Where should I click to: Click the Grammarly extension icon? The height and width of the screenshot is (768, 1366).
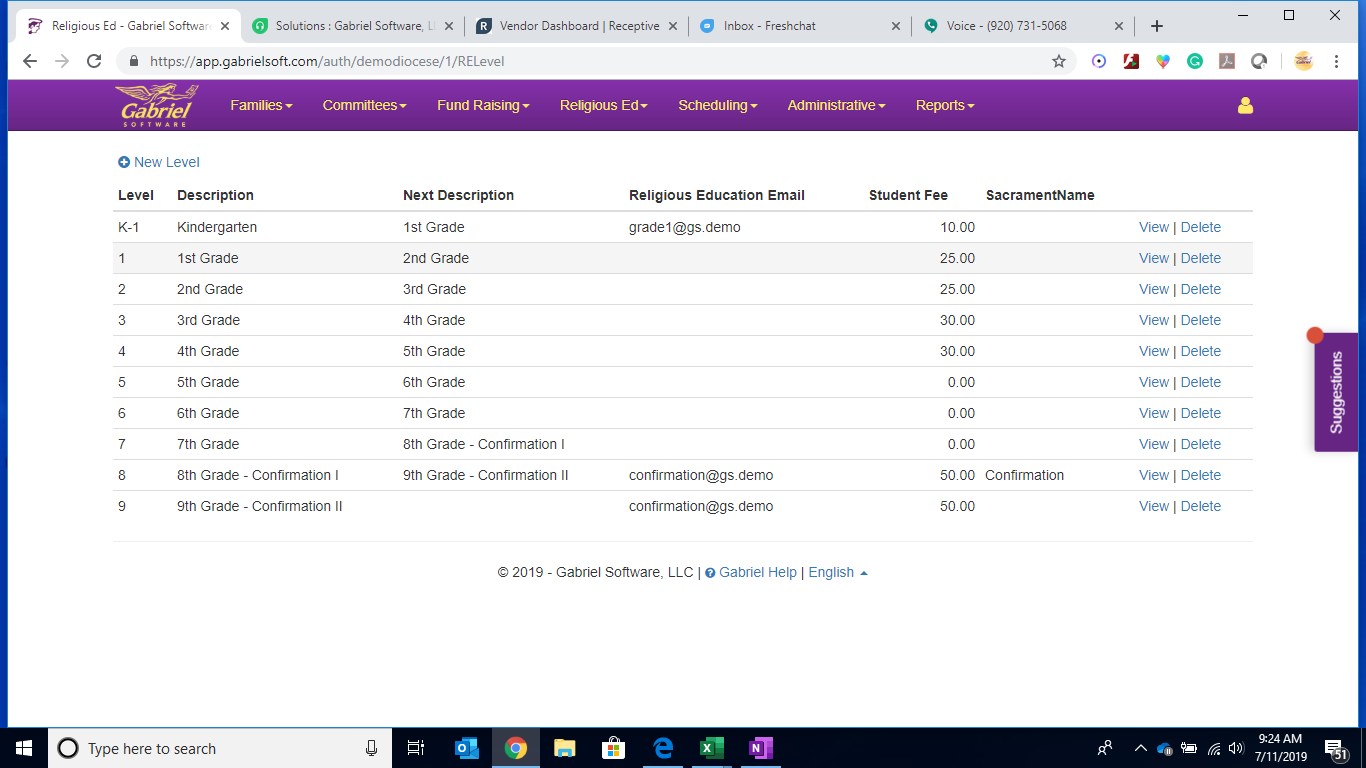pyautogui.click(x=1195, y=61)
